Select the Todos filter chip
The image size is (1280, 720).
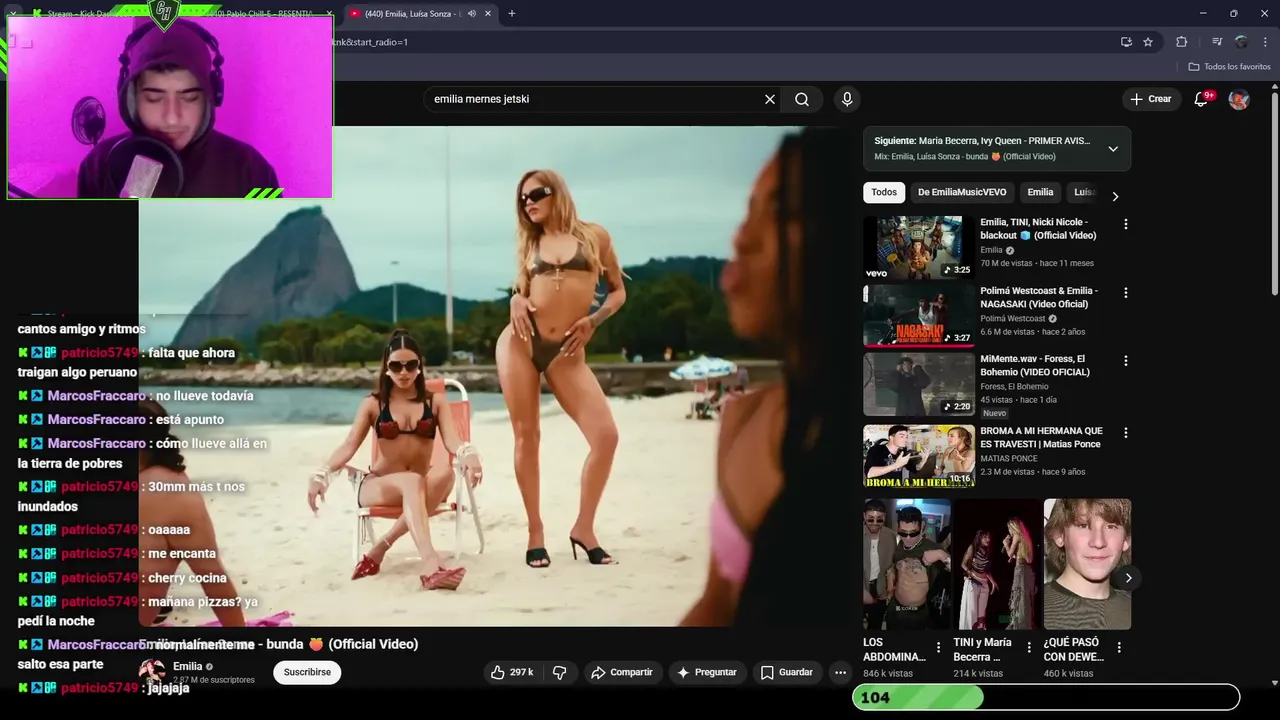click(884, 192)
